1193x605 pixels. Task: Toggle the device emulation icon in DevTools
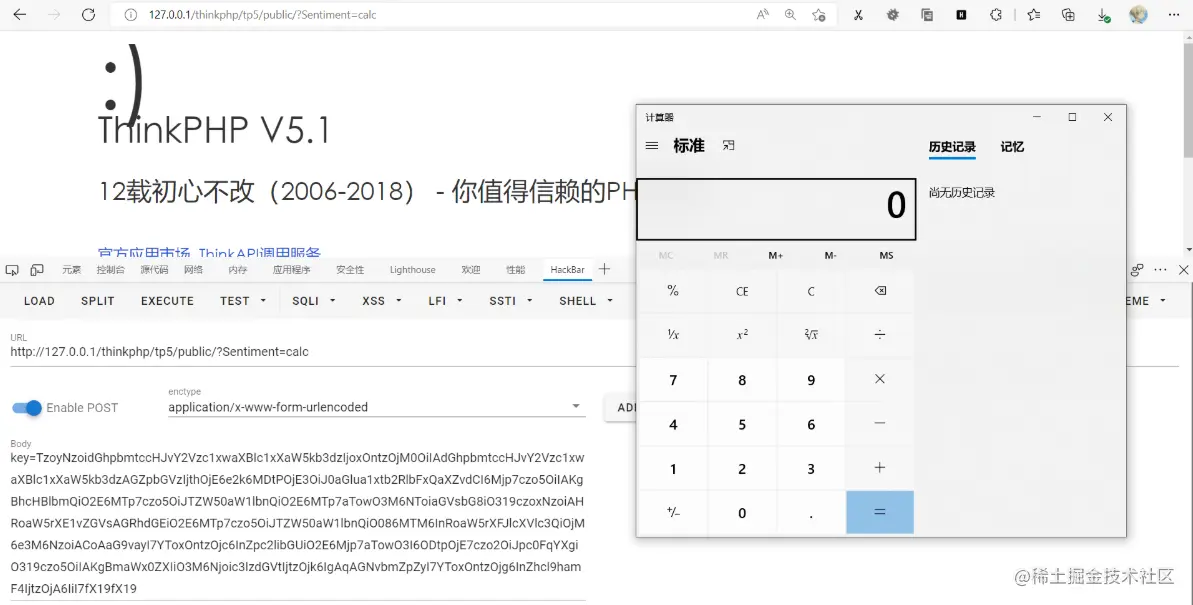37,269
